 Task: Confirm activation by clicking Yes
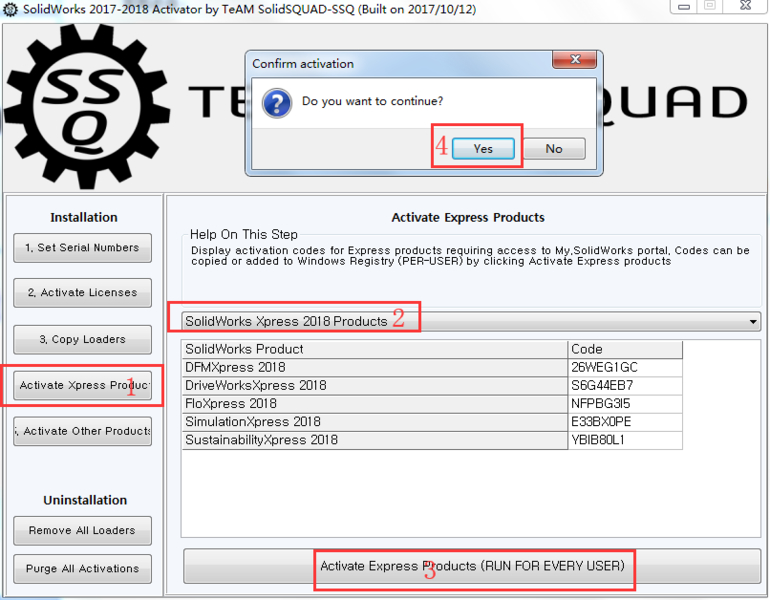tap(483, 148)
